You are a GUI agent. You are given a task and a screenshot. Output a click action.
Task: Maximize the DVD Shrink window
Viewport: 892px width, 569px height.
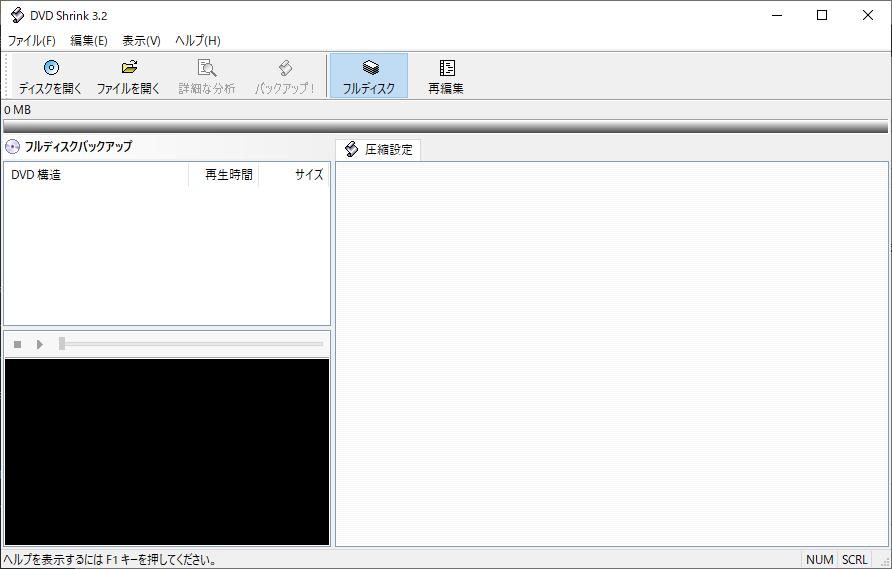click(822, 15)
